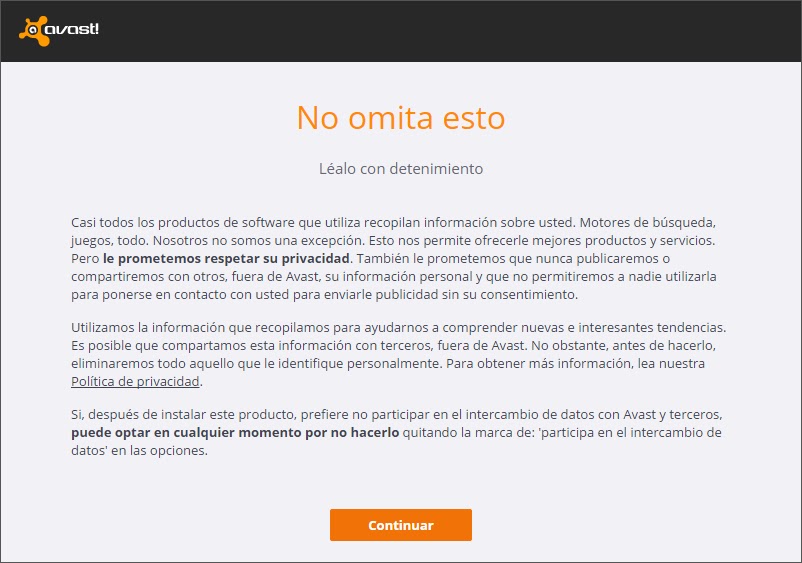Click the avast! logo in header
Viewport: 802px width, 563px height.
coord(59,31)
